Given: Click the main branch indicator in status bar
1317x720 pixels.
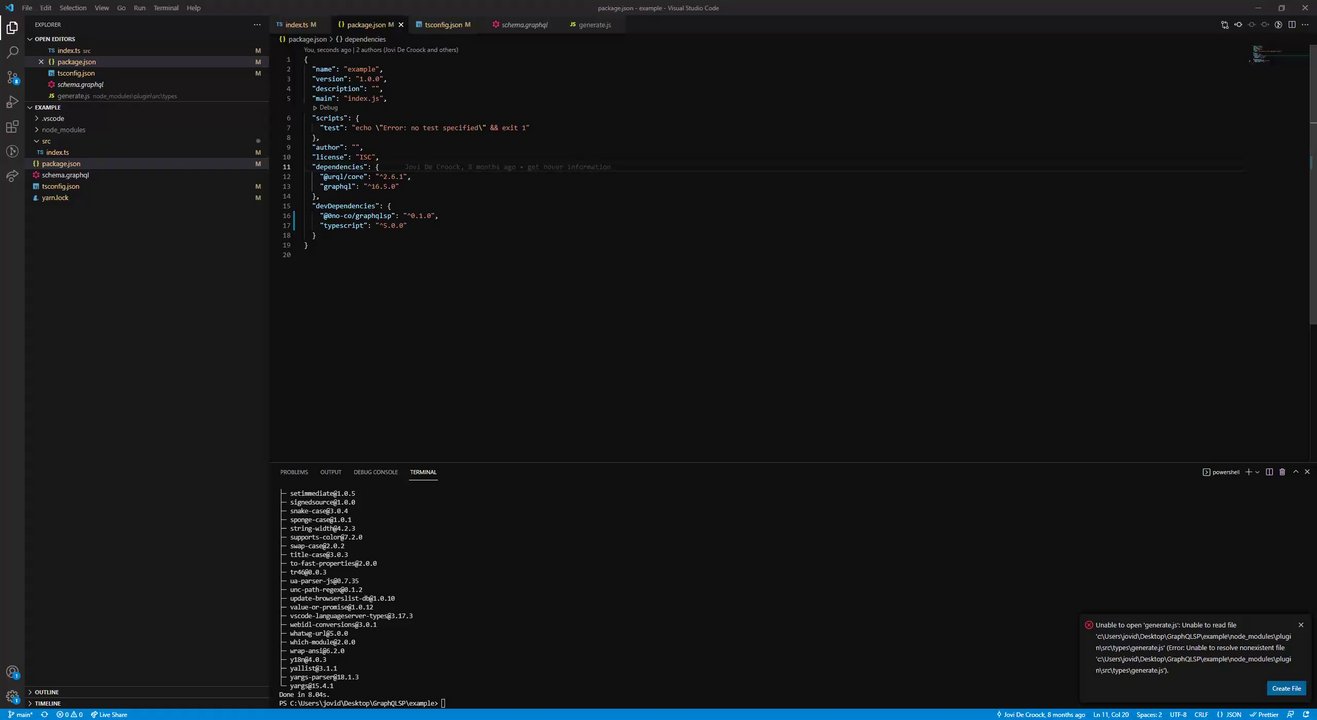Looking at the screenshot, I should [19, 715].
